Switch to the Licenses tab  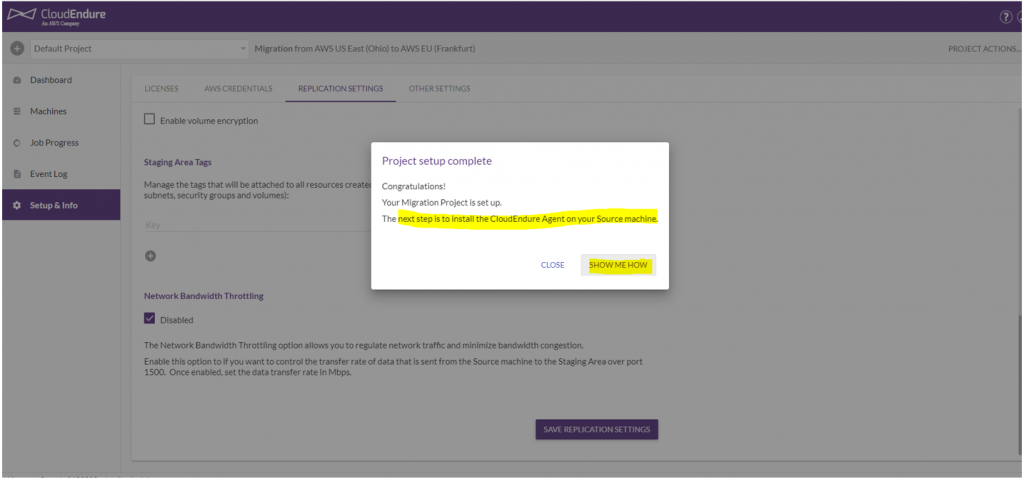pos(161,89)
